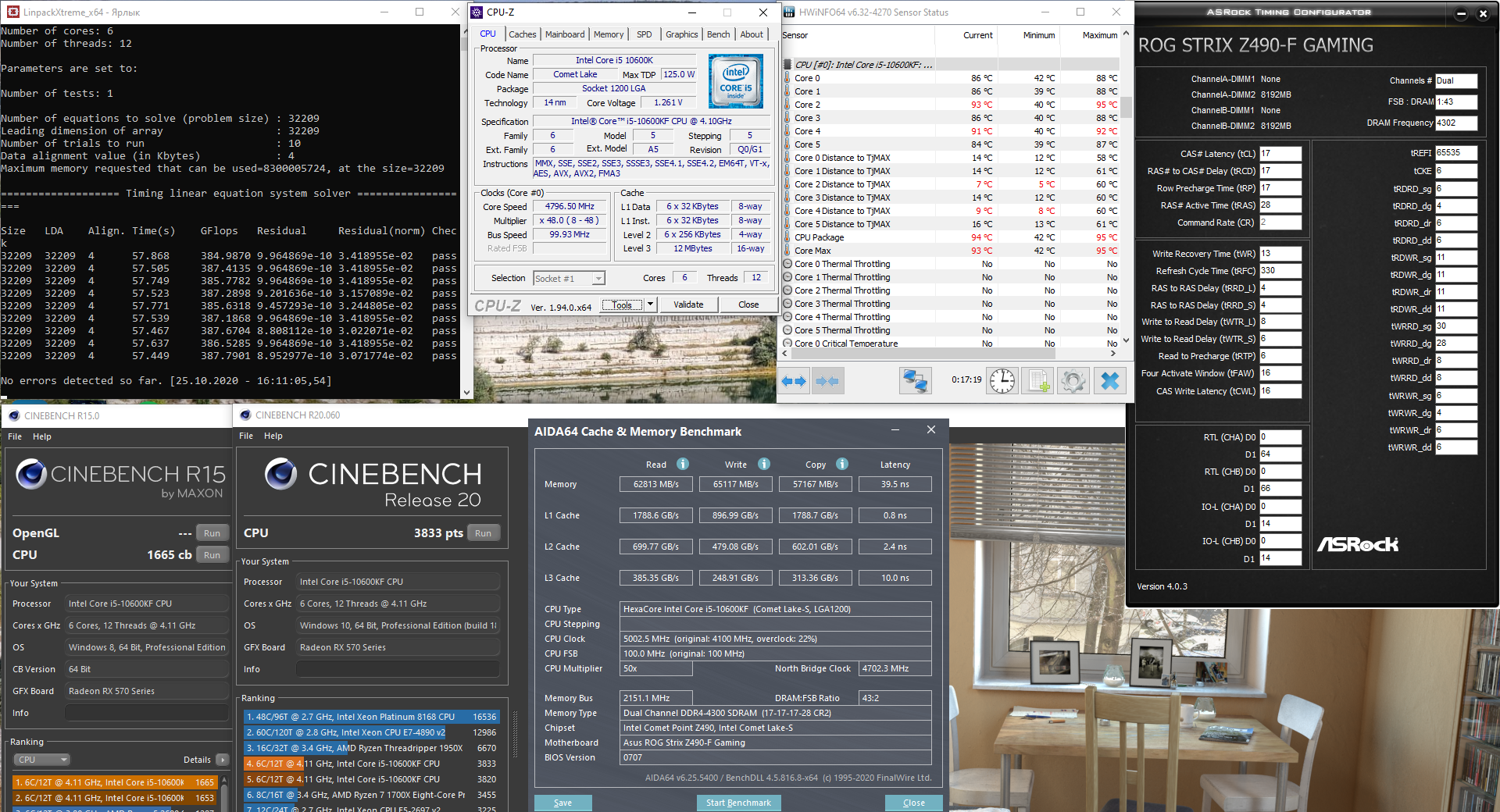The image size is (1500, 812).
Task: Click info icon next to Copy in AIDA64
Action: (x=842, y=464)
